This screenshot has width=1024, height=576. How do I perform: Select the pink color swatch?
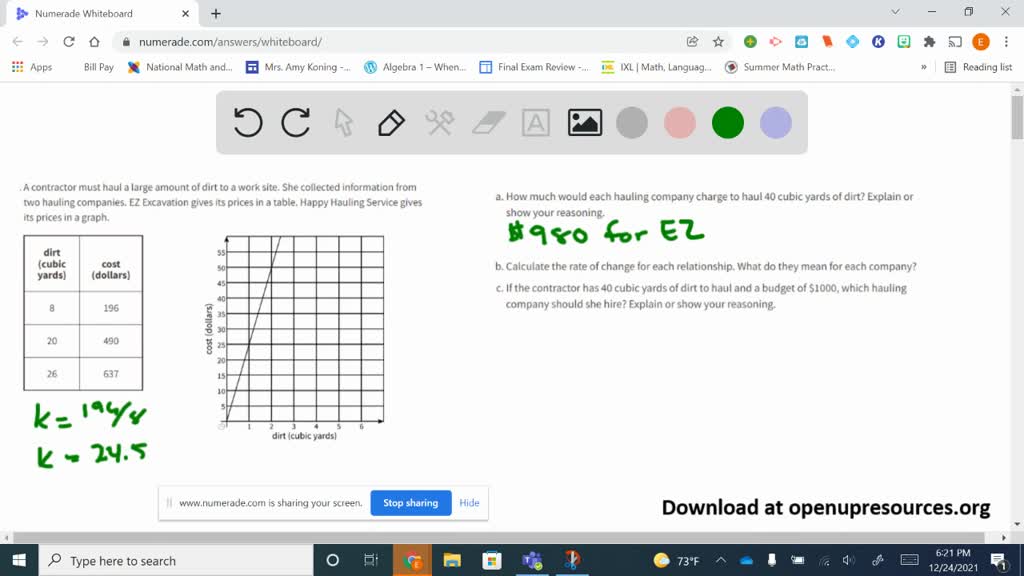(x=679, y=122)
